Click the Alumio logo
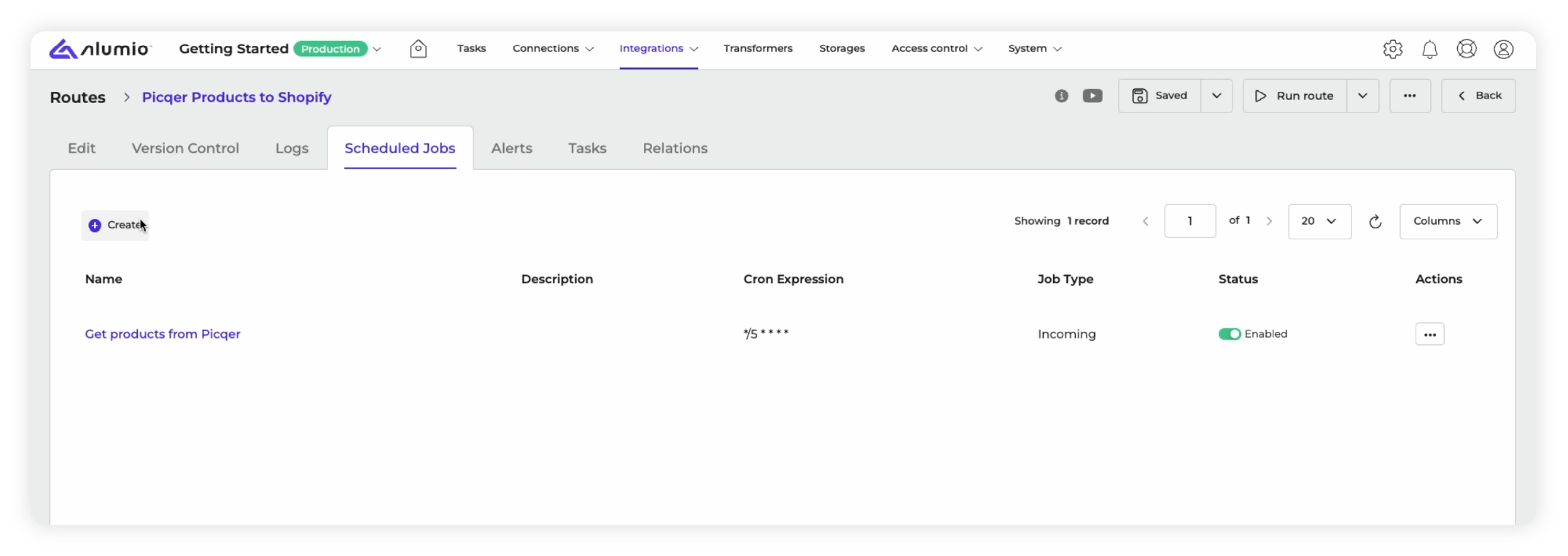Screen dimensions: 1568x556 [100, 49]
